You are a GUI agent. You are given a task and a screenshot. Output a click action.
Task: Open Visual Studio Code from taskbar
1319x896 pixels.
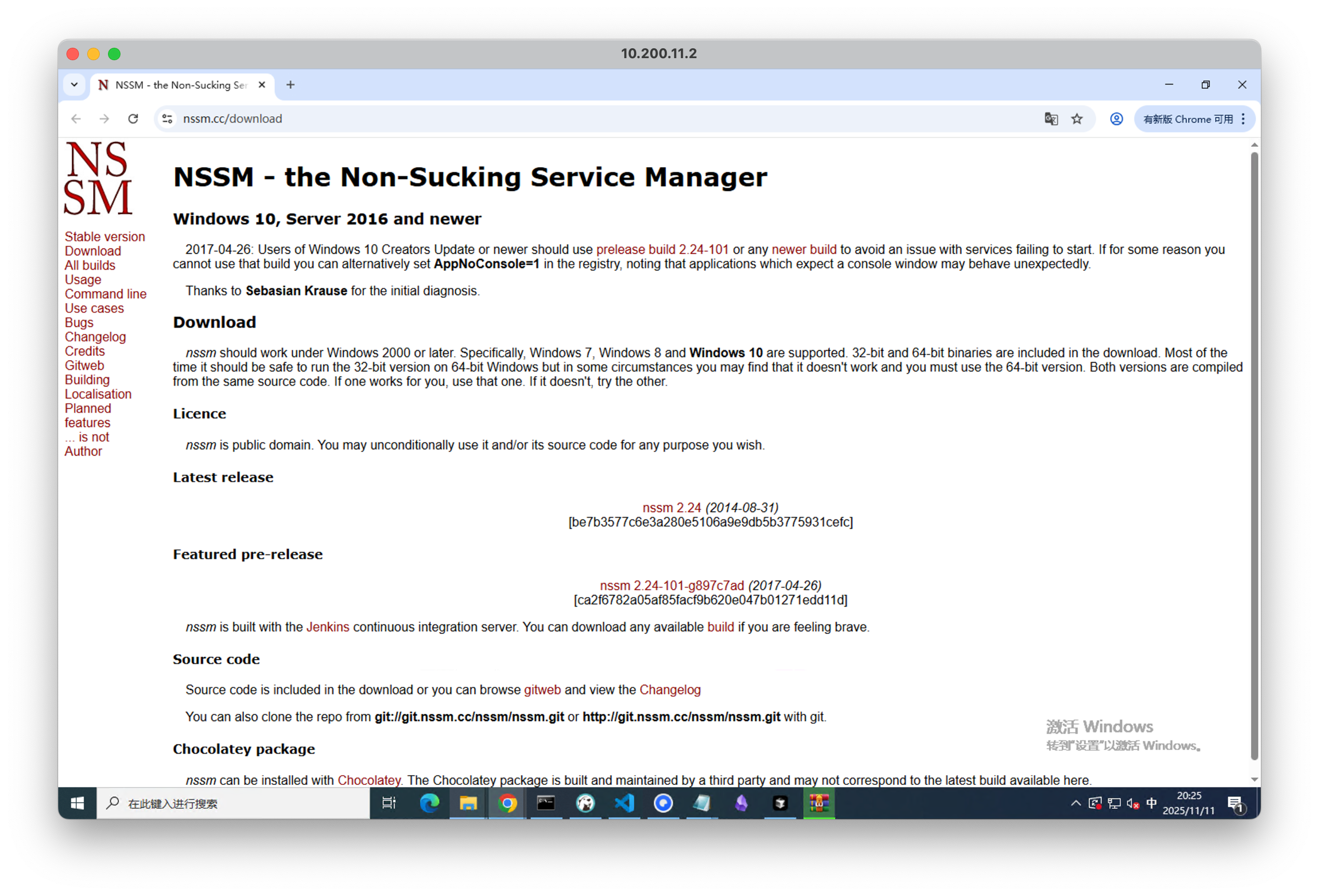[624, 803]
